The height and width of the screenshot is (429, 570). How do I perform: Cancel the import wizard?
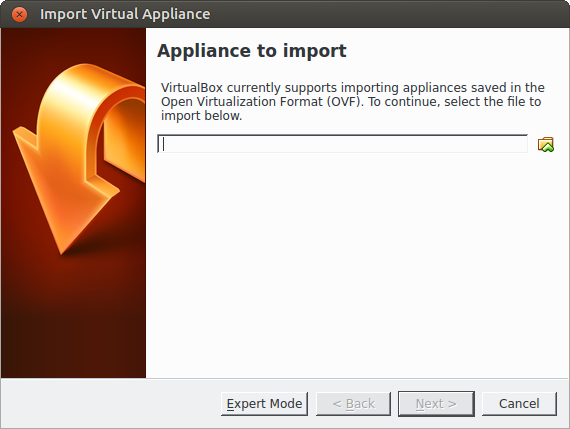pos(519,404)
